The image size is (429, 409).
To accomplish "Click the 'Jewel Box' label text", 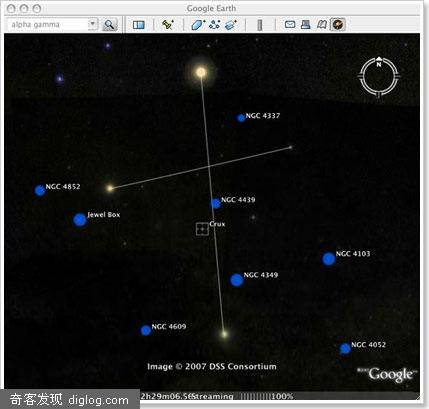I will tap(104, 215).
